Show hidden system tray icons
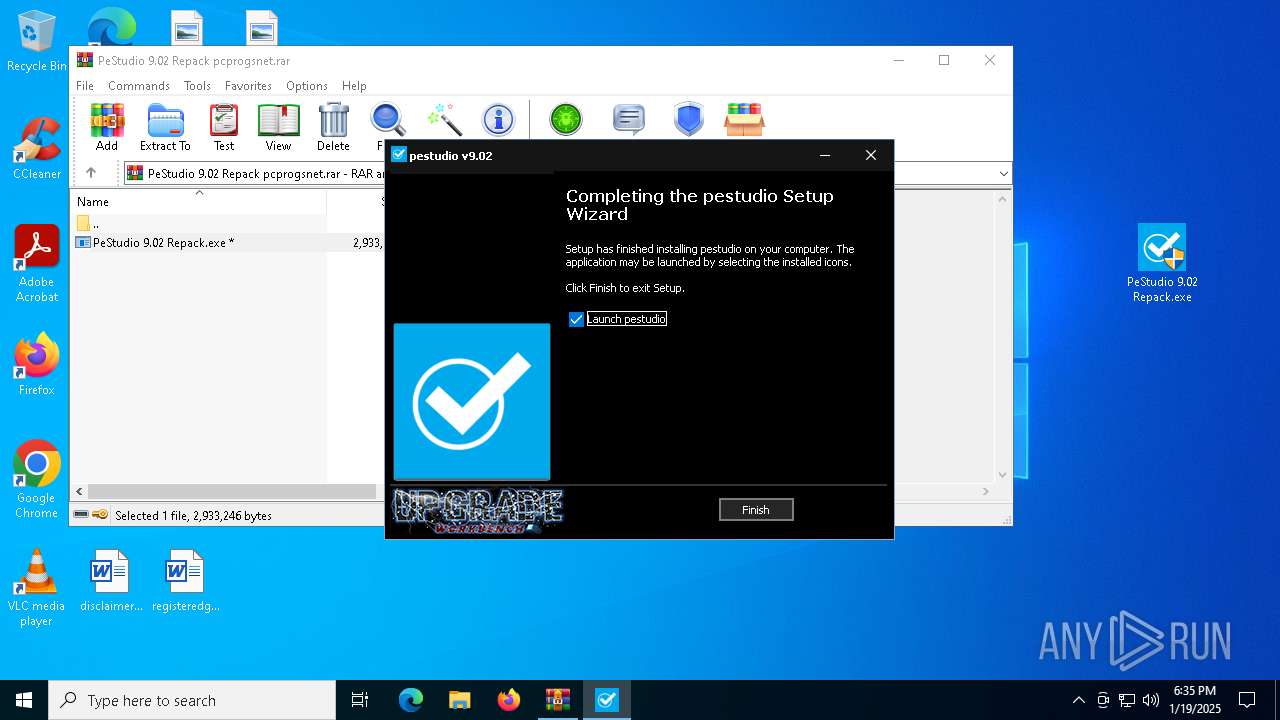This screenshot has height=720, width=1280. (x=1078, y=700)
